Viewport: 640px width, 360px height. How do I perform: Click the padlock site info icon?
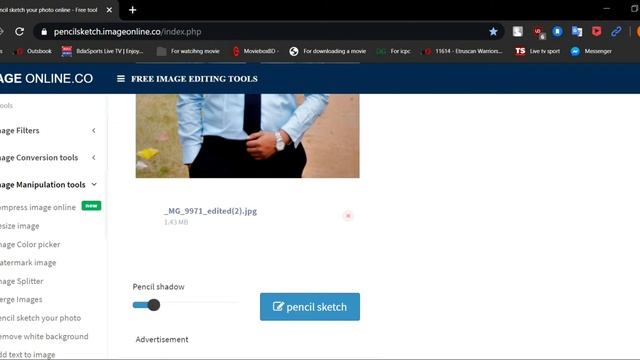pos(44,32)
